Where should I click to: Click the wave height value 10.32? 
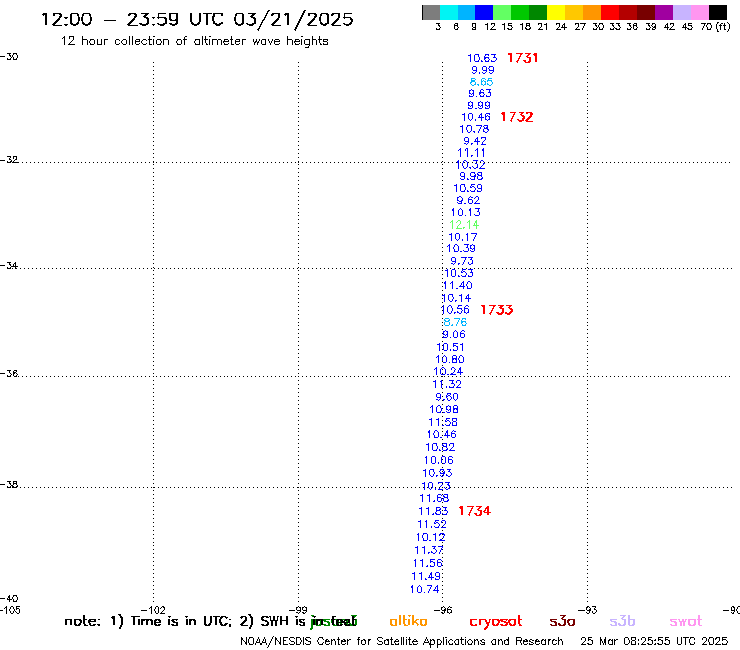coord(471,165)
